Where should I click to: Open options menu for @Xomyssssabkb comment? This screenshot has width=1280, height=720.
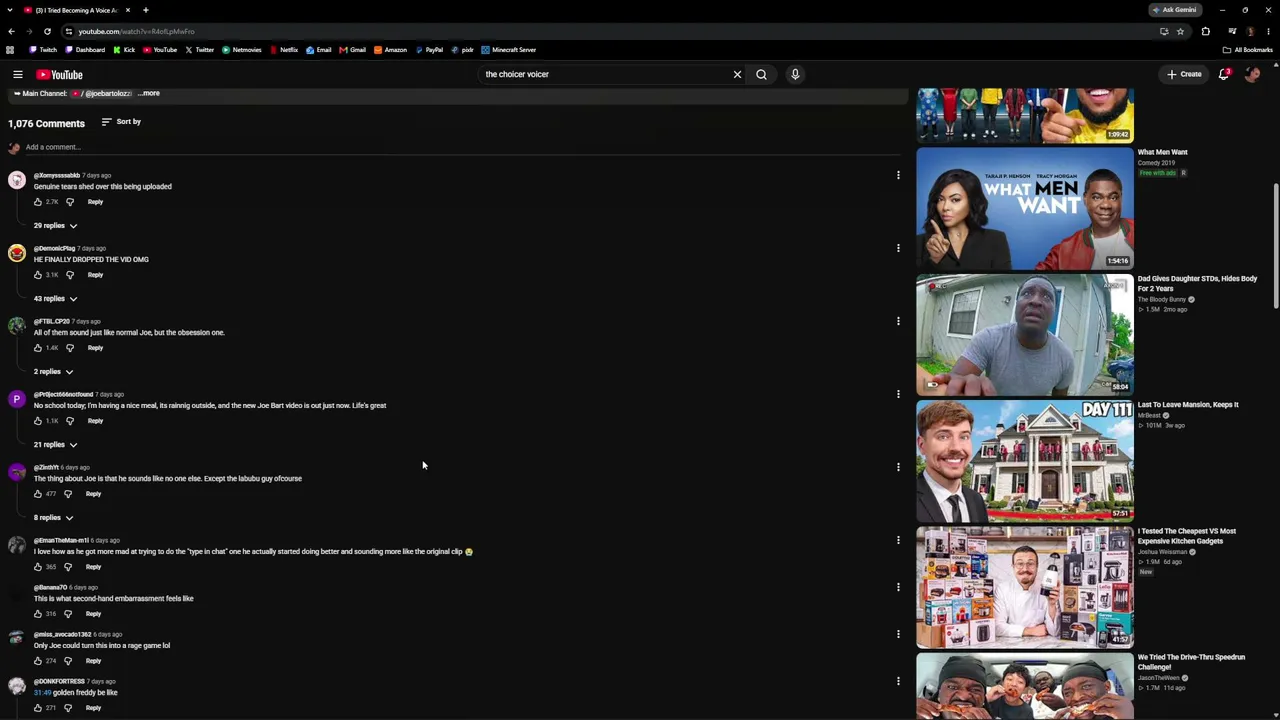898,175
